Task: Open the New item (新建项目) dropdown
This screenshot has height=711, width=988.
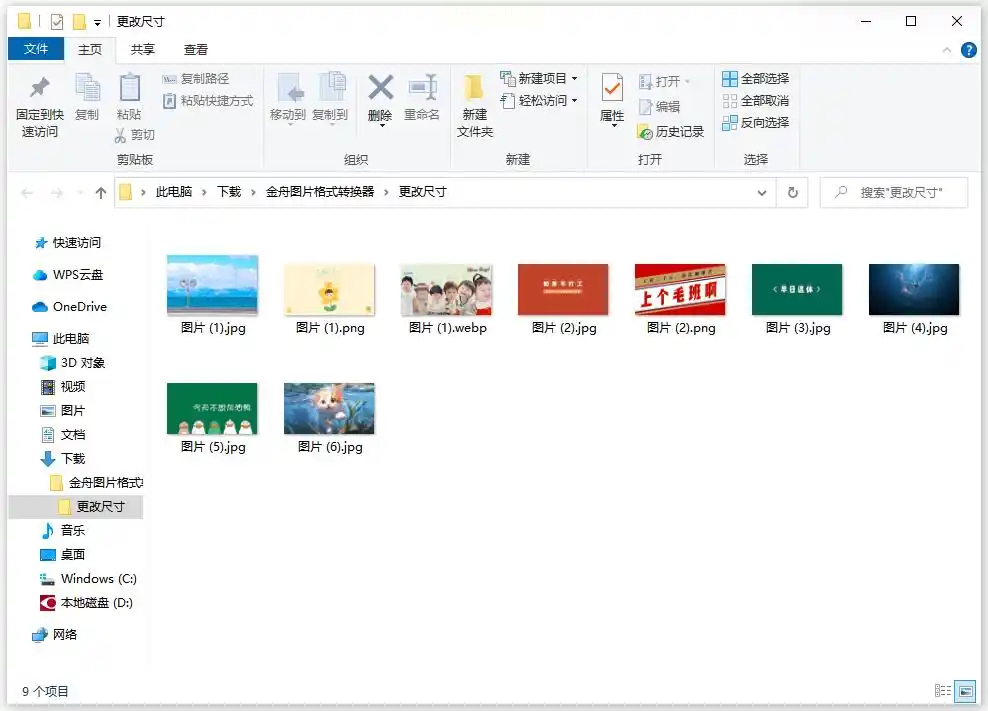Action: click(x=539, y=79)
